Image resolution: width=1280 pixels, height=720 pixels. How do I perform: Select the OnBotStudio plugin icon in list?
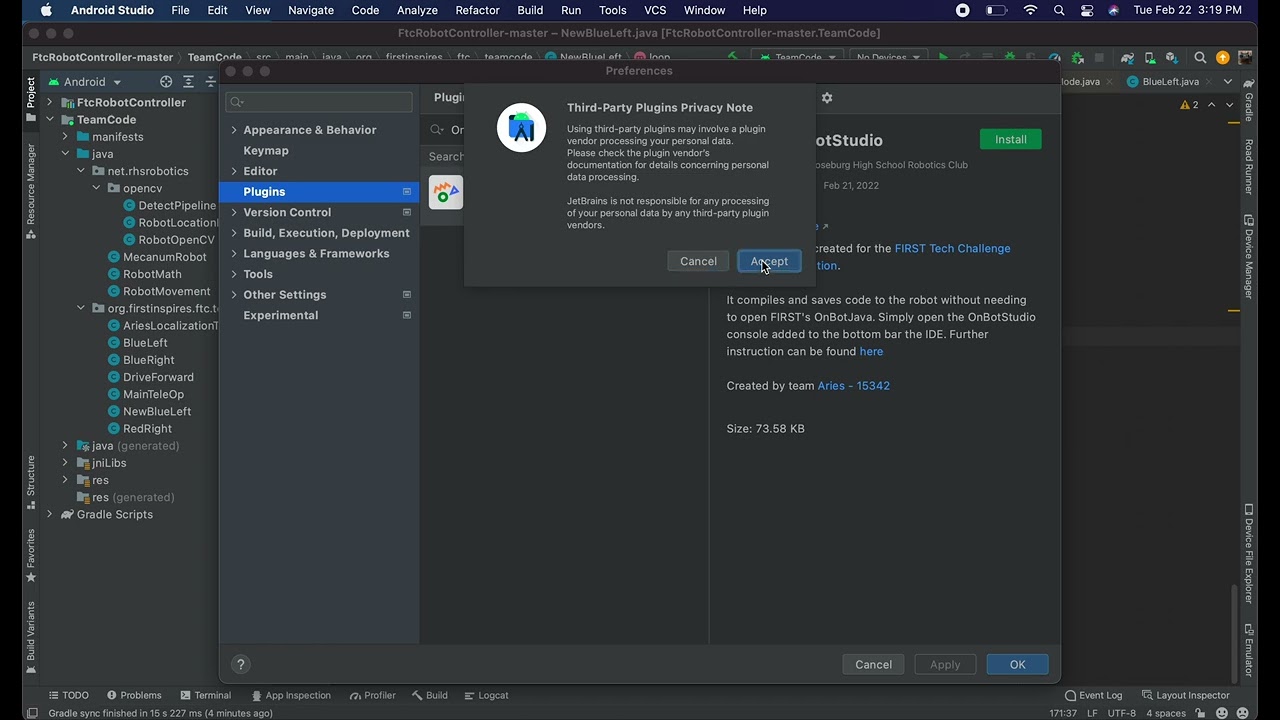(x=446, y=192)
